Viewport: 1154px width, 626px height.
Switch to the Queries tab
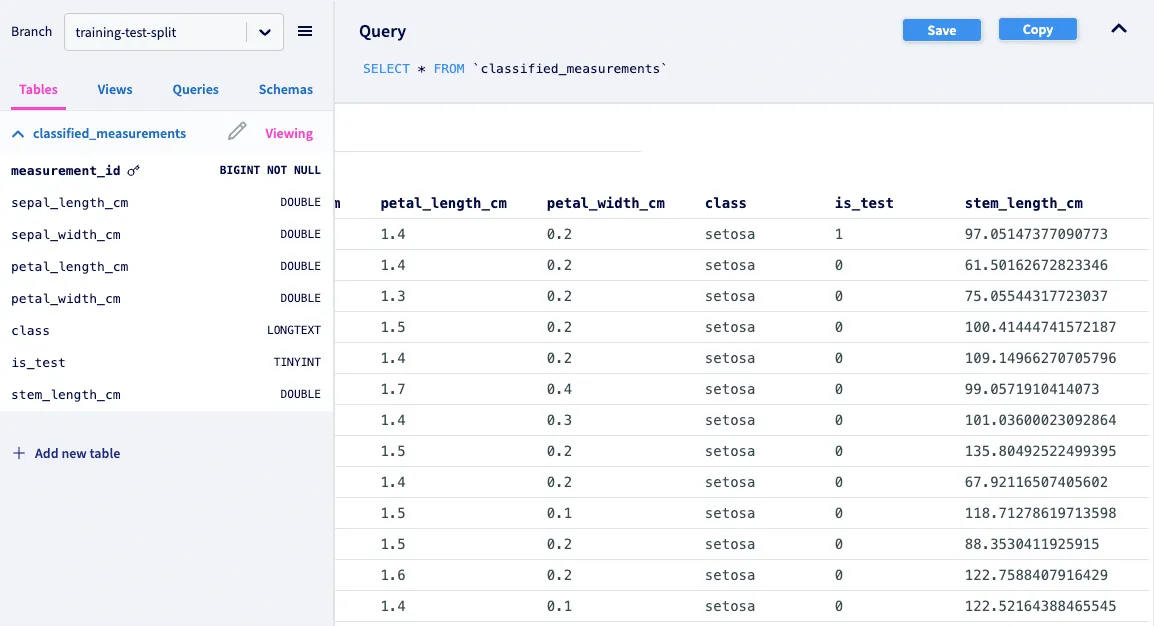(x=195, y=89)
